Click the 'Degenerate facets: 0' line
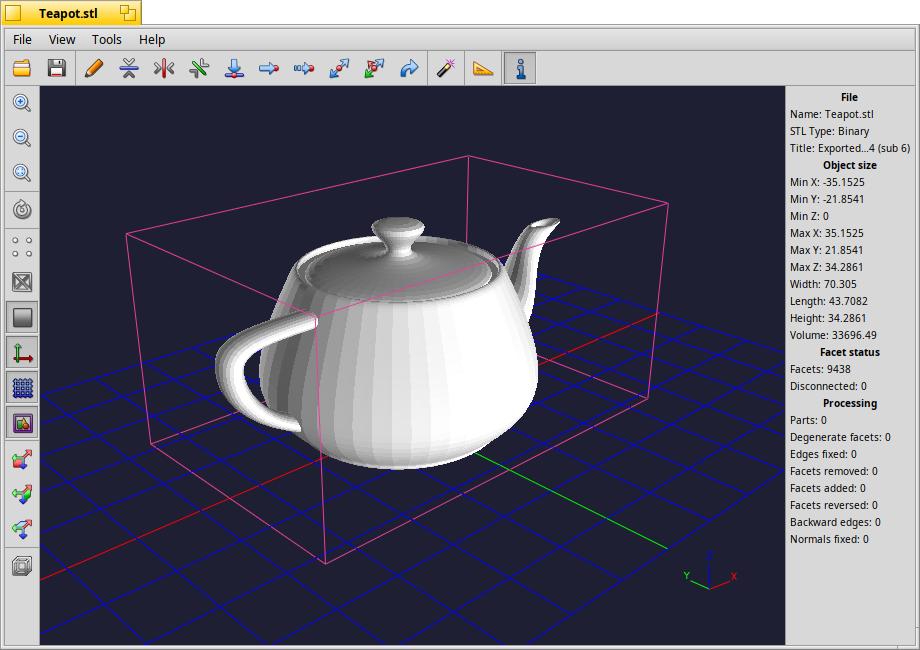Viewport: 920px width, 650px height. (x=840, y=438)
